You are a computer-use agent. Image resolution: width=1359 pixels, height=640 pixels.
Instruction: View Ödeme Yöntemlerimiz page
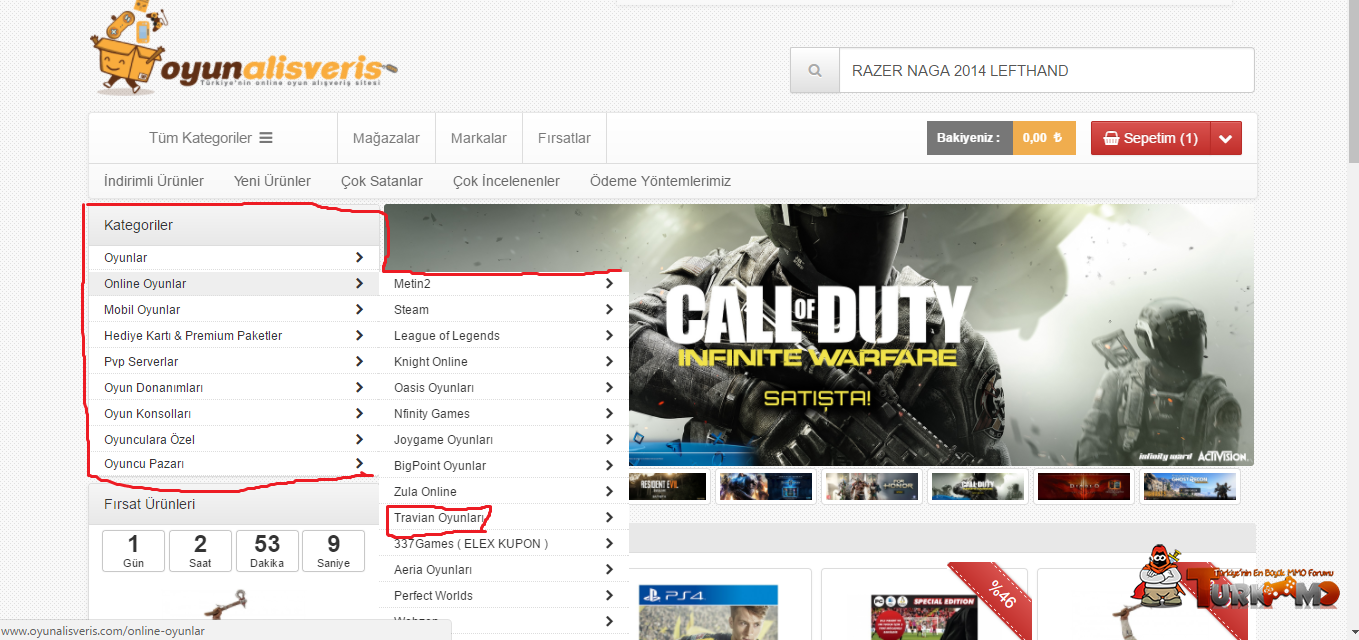coord(660,181)
